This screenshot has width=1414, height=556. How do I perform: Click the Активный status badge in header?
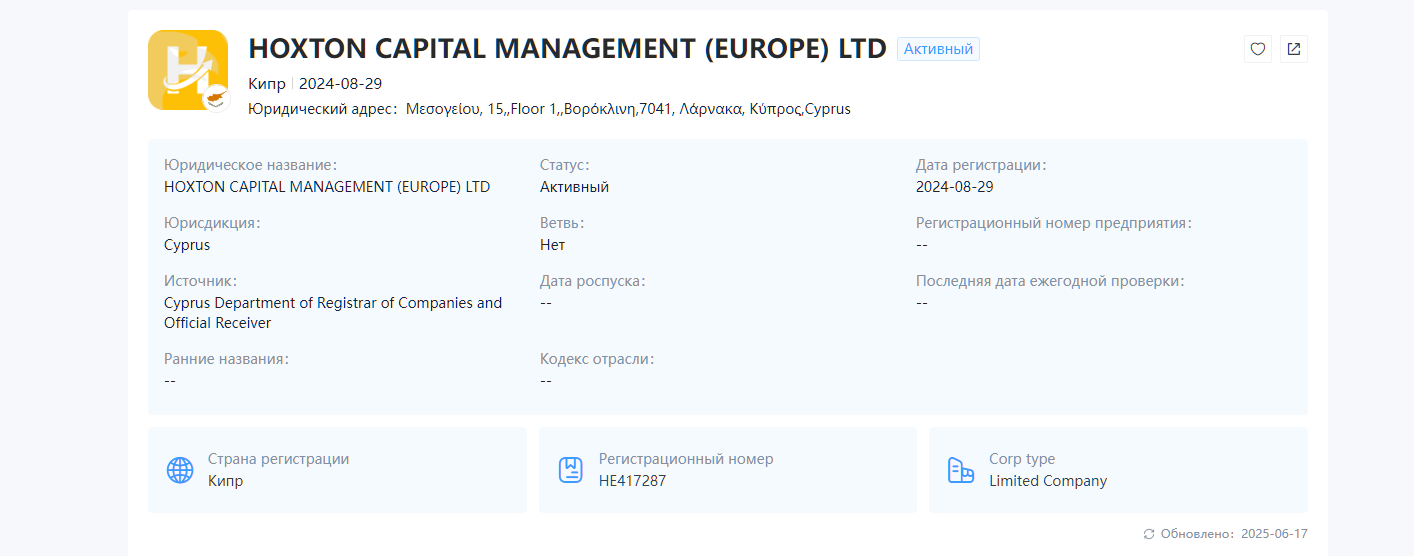(938, 49)
